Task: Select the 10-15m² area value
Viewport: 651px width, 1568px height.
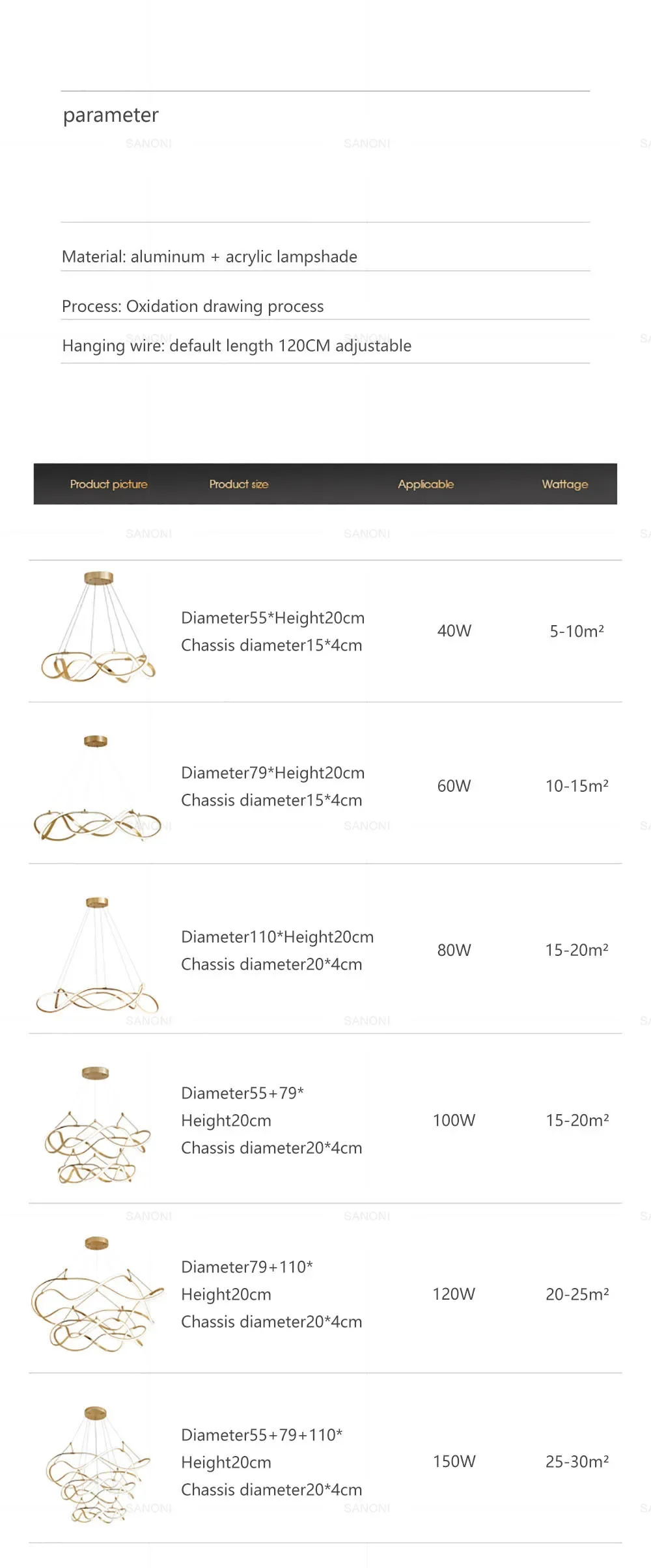Action: [x=577, y=786]
